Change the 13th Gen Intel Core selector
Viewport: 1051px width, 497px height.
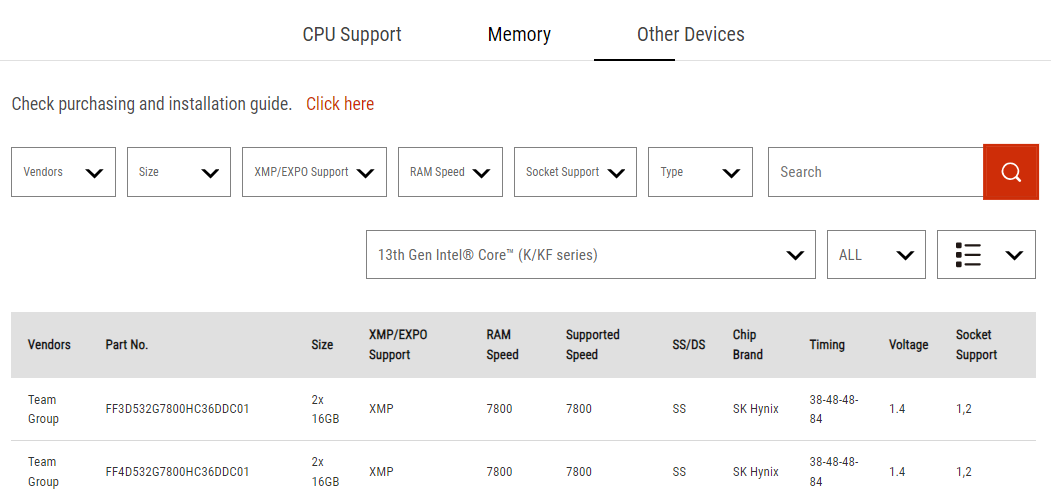591,255
